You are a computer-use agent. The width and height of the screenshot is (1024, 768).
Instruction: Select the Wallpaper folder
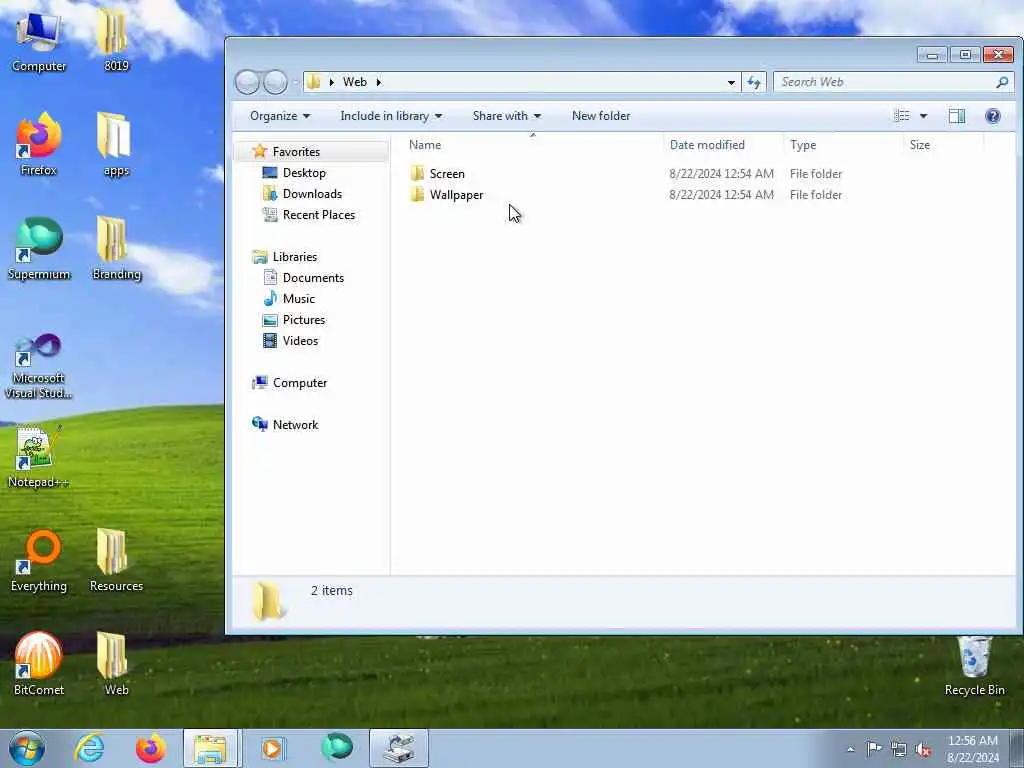[447, 195]
